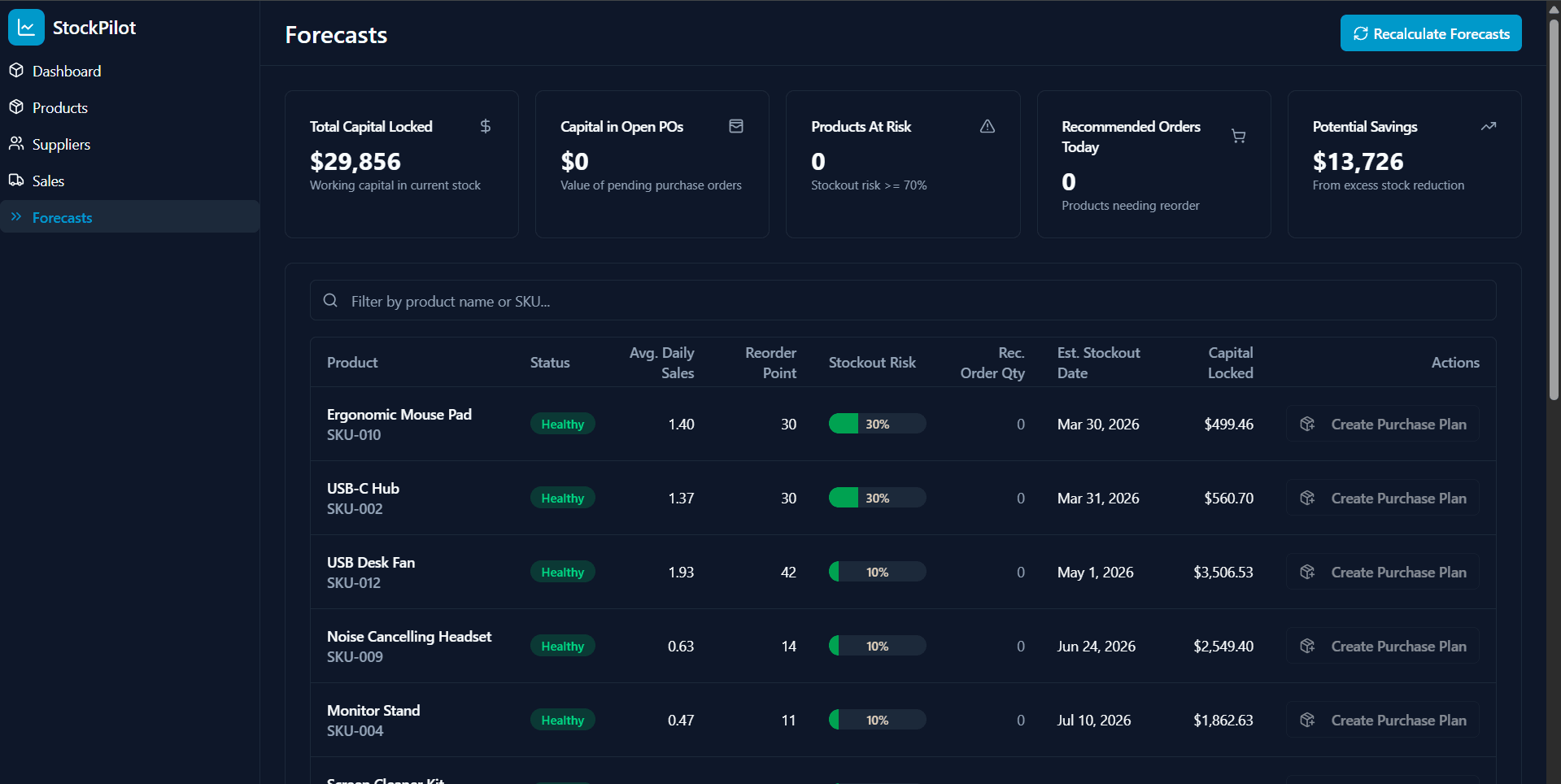Click the wallet icon on Capital in Open POs
1561x784 pixels.
coord(736,126)
